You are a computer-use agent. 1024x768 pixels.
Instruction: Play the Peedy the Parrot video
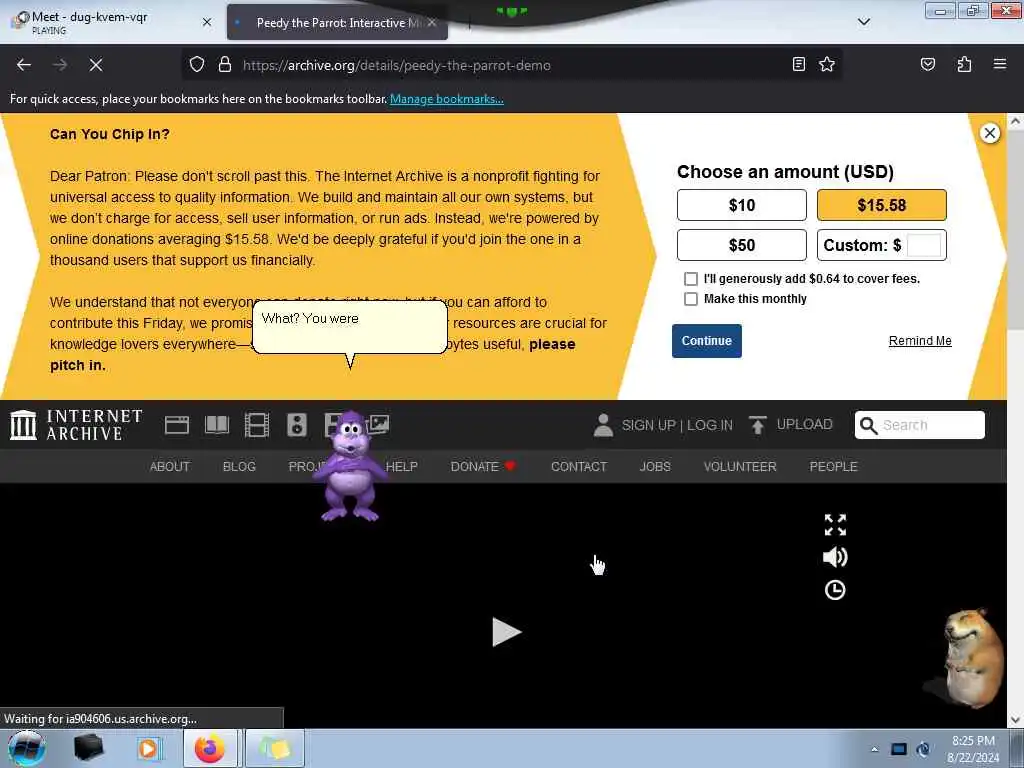(x=506, y=632)
